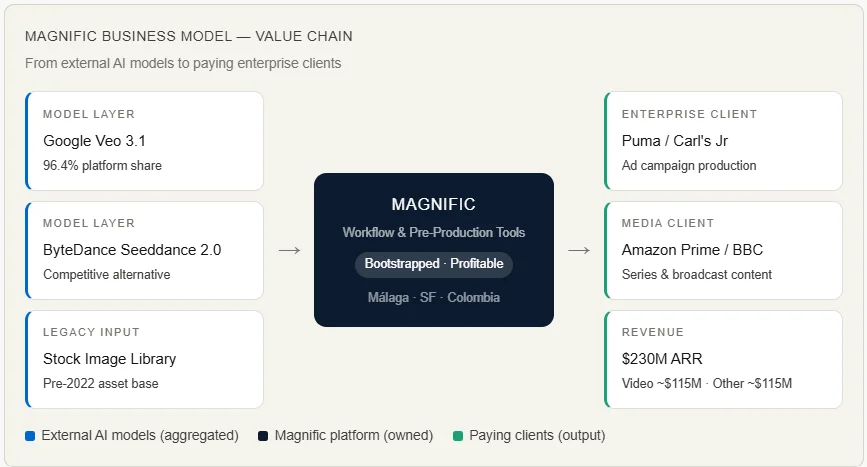This screenshot has height=467, width=867.
Task: Click the Magnific Business Model heading
Action: [x=189, y=36]
